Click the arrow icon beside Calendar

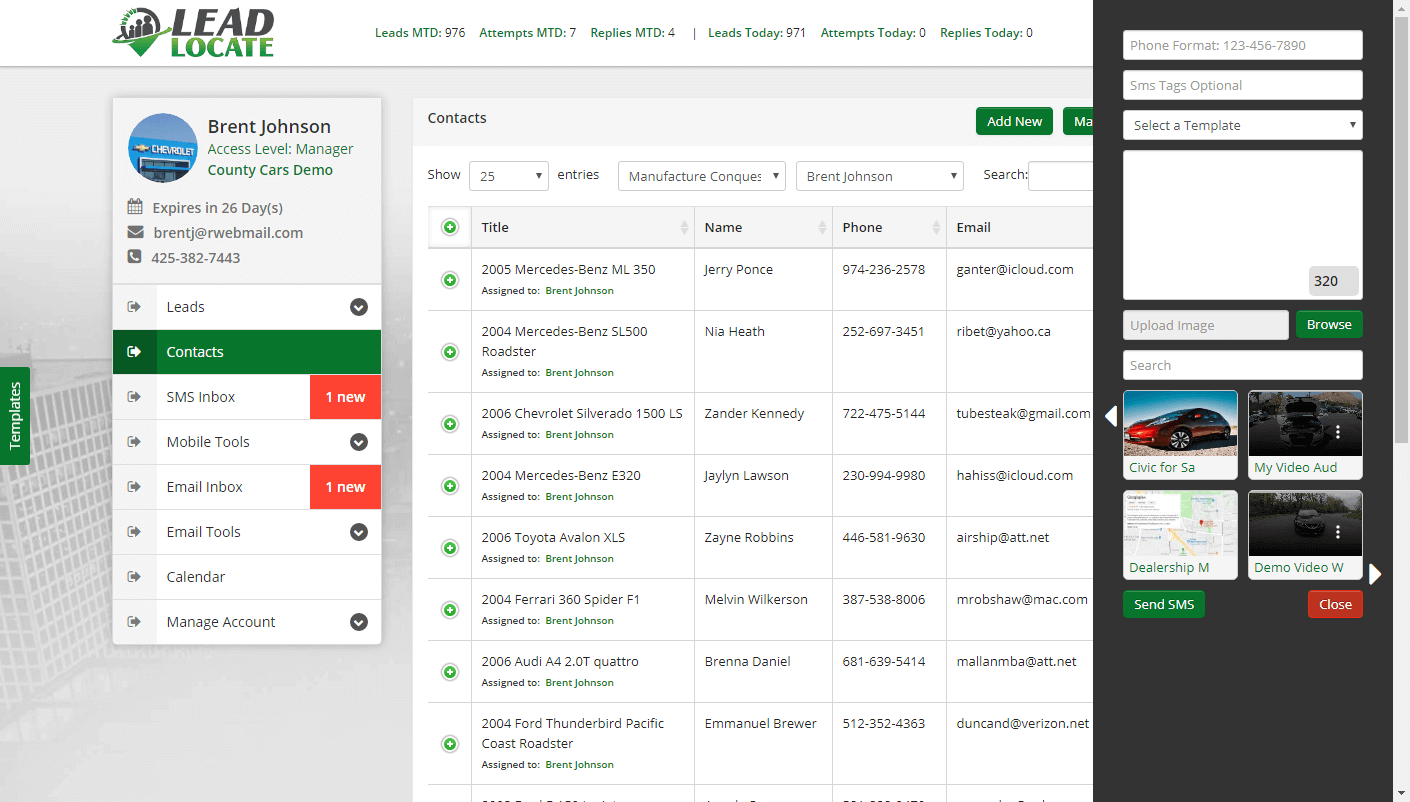pos(134,577)
